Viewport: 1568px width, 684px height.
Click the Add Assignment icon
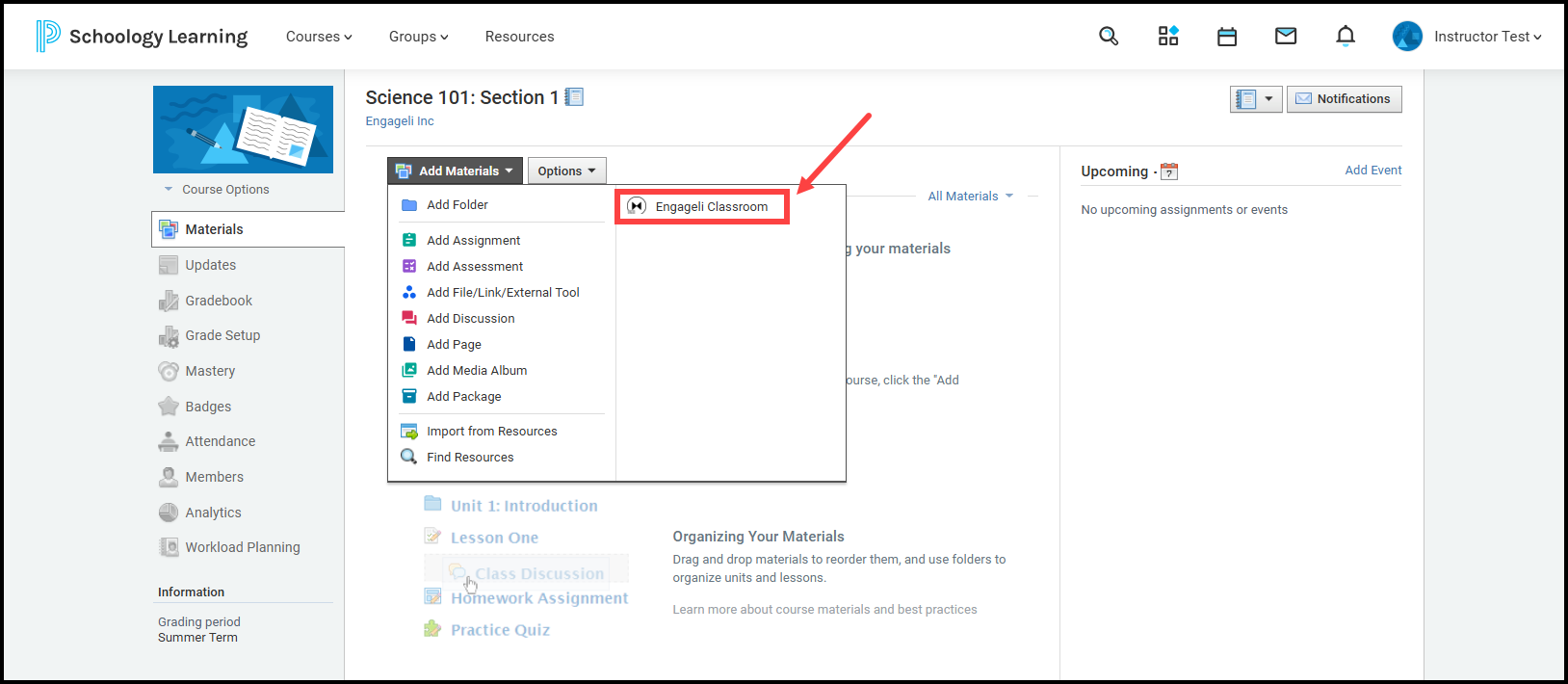tap(409, 241)
